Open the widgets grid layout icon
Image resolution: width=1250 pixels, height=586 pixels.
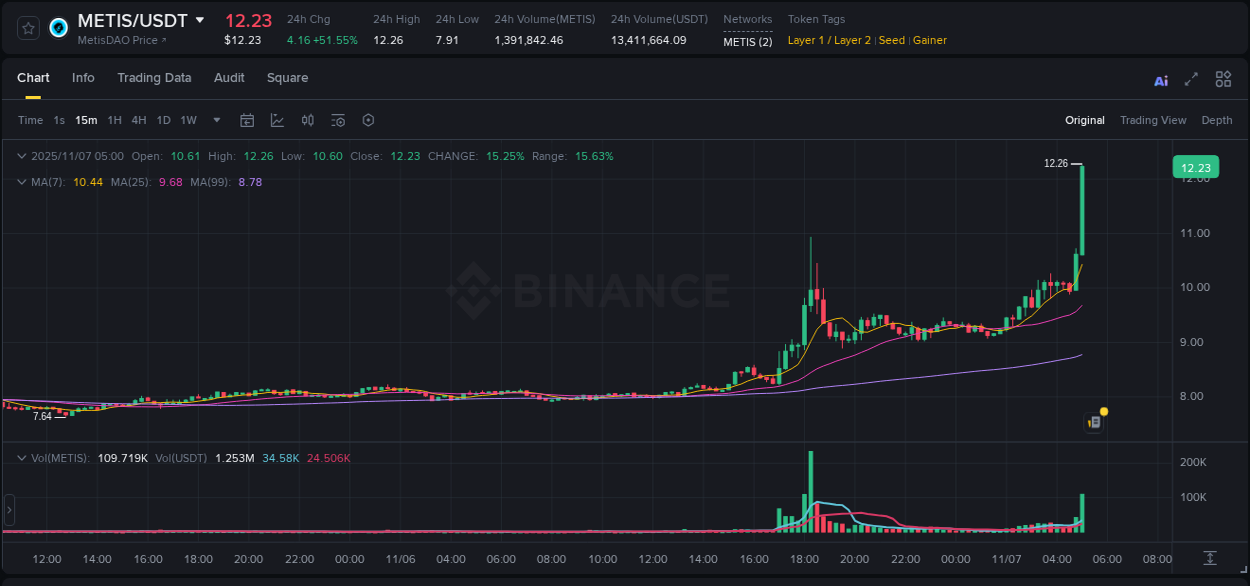click(1223, 79)
